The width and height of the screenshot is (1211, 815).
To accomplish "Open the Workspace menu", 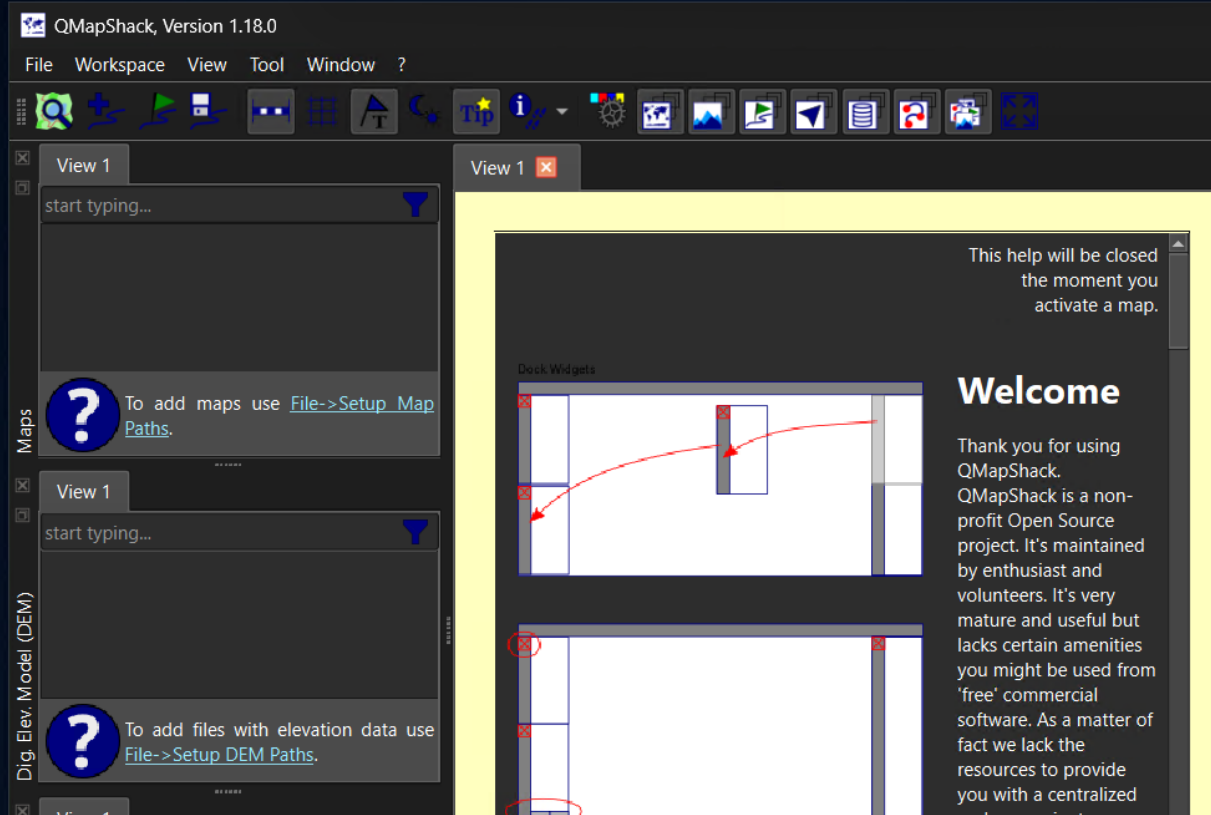I will [x=119, y=64].
